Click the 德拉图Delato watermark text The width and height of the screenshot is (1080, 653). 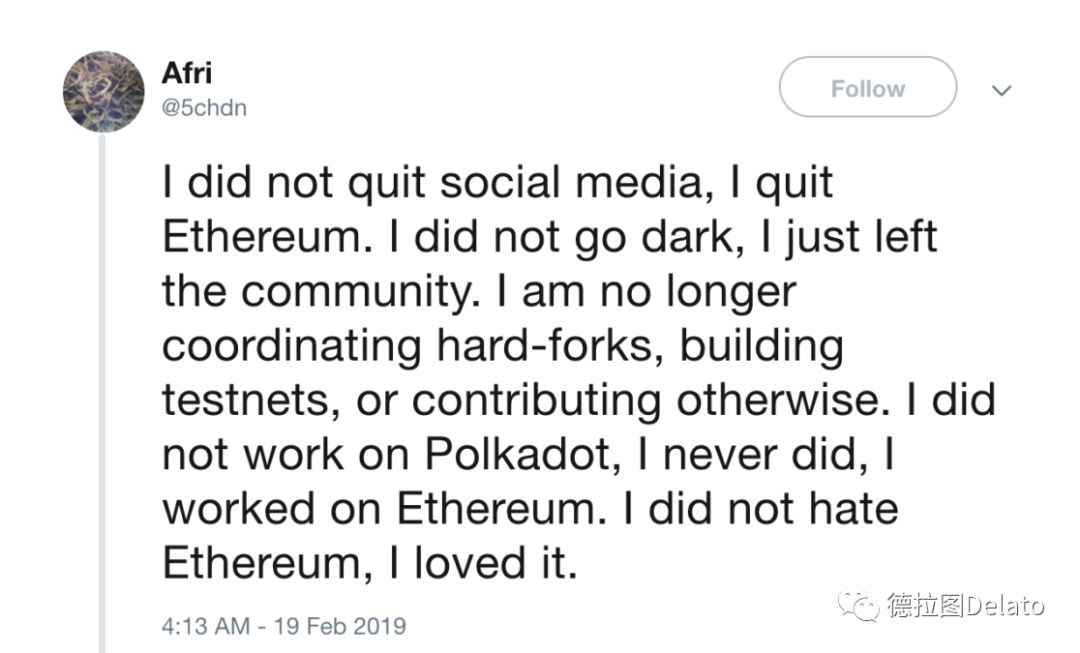966,605
